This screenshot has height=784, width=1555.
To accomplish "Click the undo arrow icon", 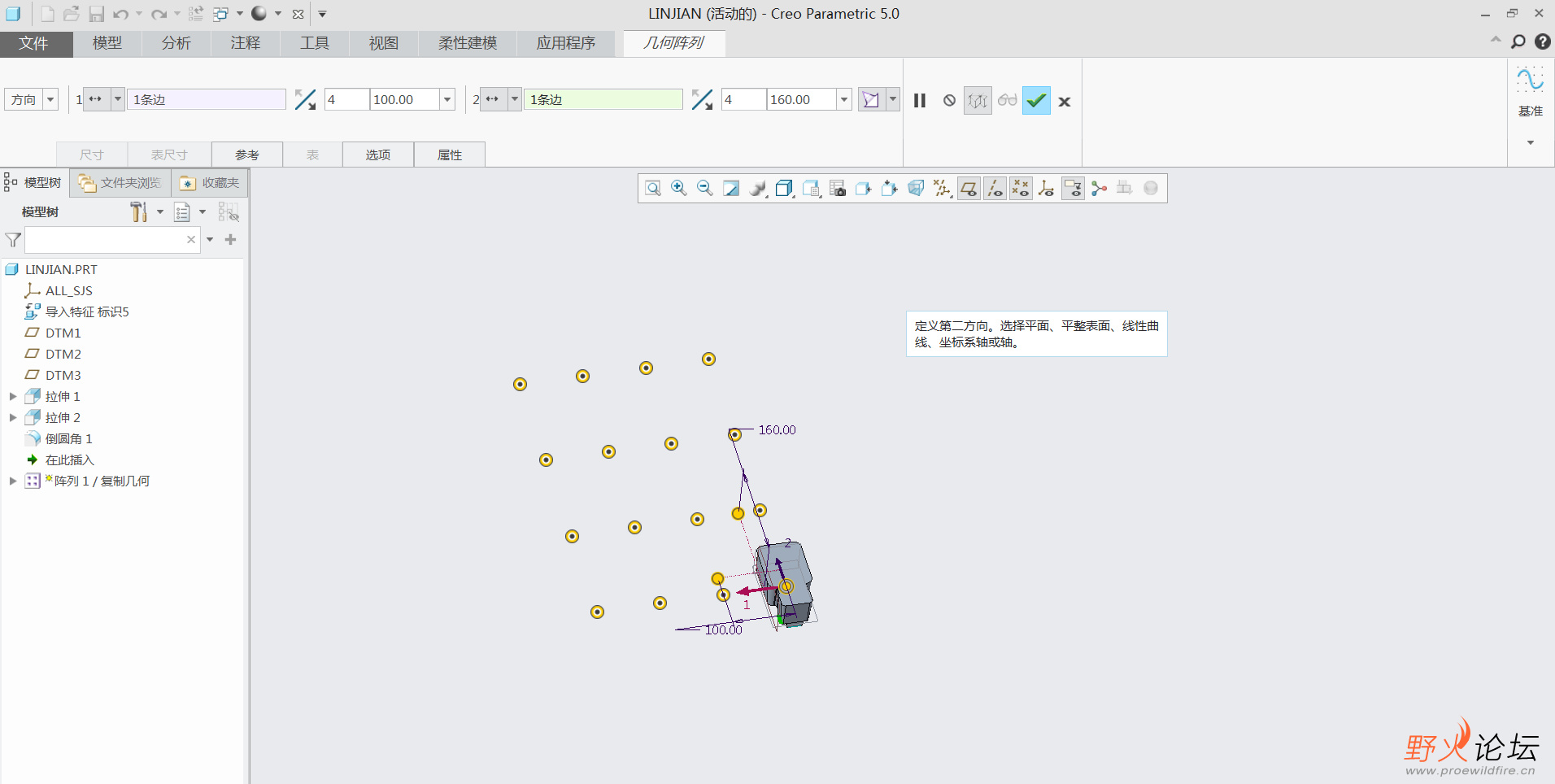I will pos(120,14).
